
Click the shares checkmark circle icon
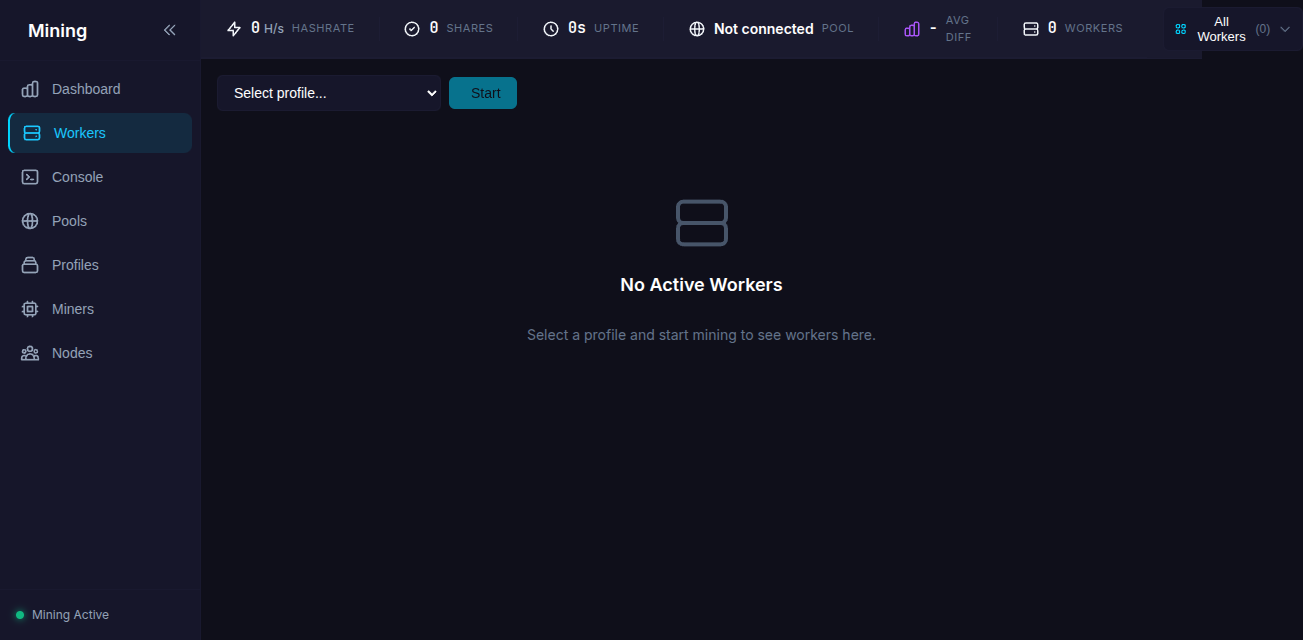coord(412,29)
